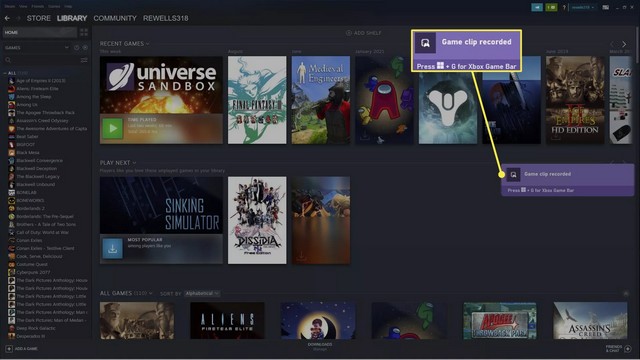Open the View menu
The image size is (640, 360).
pyautogui.click(x=23, y=7)
